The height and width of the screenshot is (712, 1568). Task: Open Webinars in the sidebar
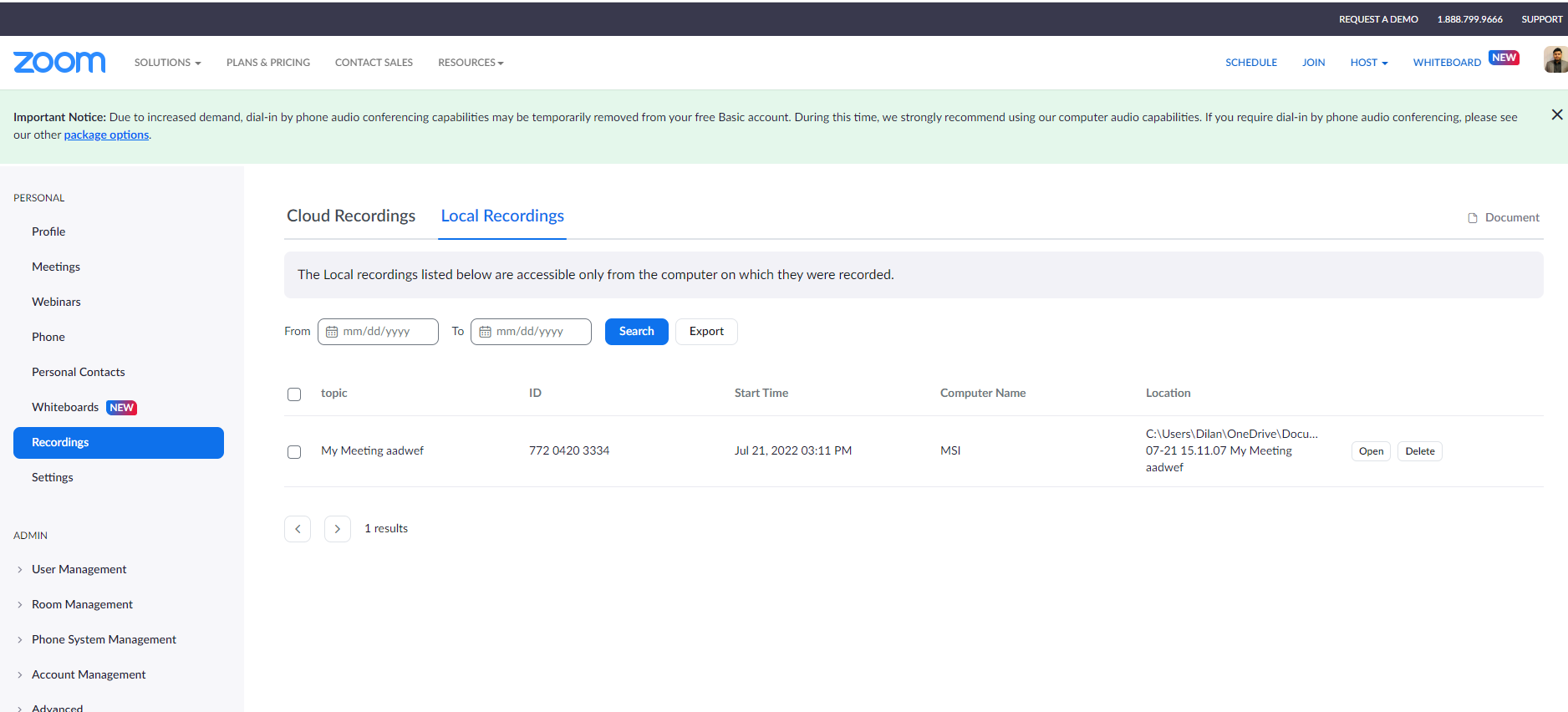(x=56, y=302)
